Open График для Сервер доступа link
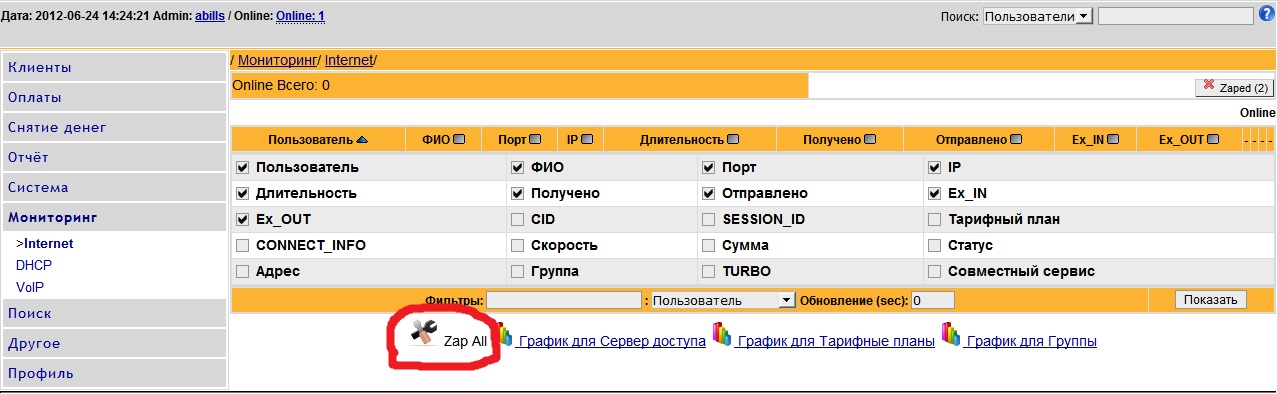 click(611, 341)
